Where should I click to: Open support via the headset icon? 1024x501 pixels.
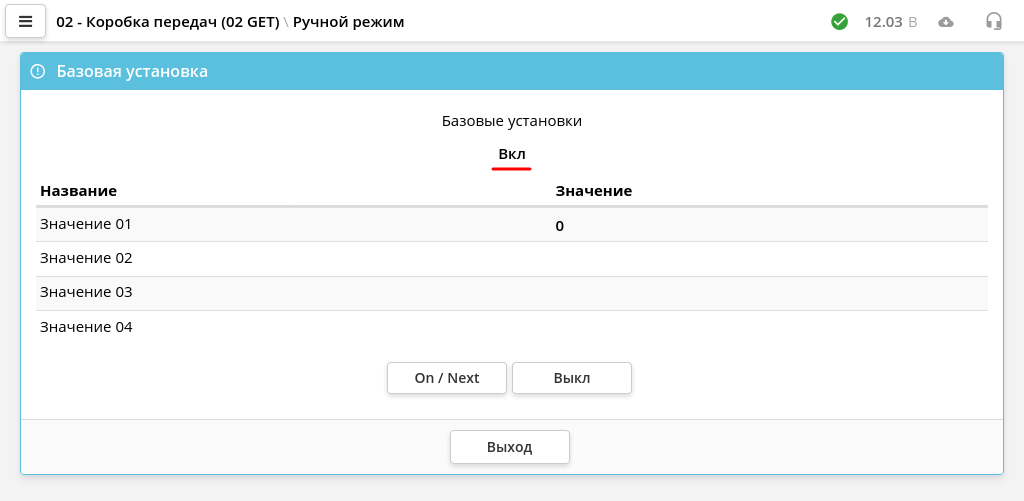pos(993,22)
